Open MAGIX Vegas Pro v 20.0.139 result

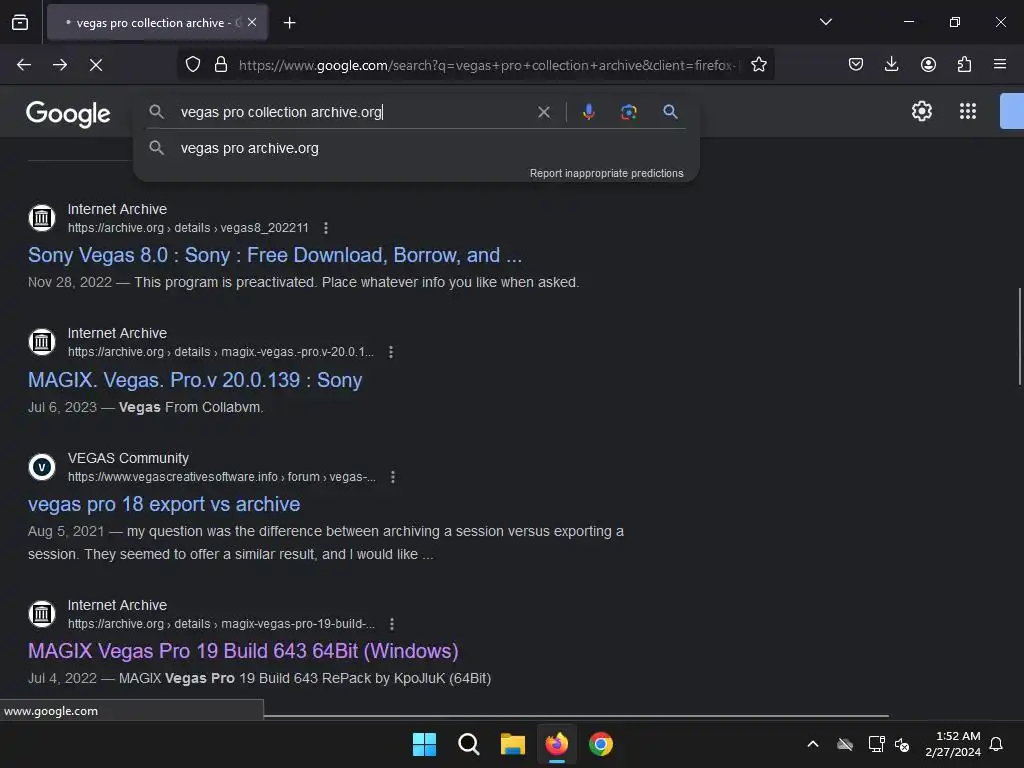(x=195, y=380)
